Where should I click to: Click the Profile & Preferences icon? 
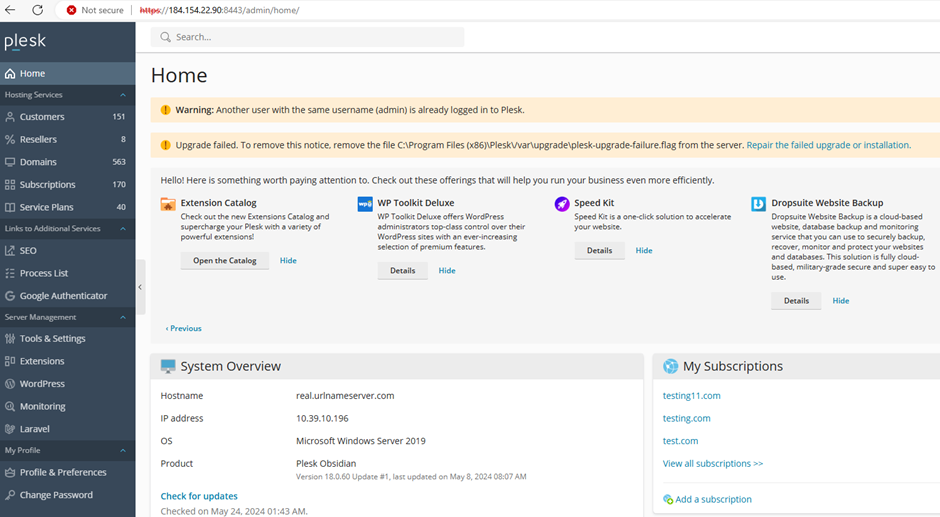click(x=10, y=473)
